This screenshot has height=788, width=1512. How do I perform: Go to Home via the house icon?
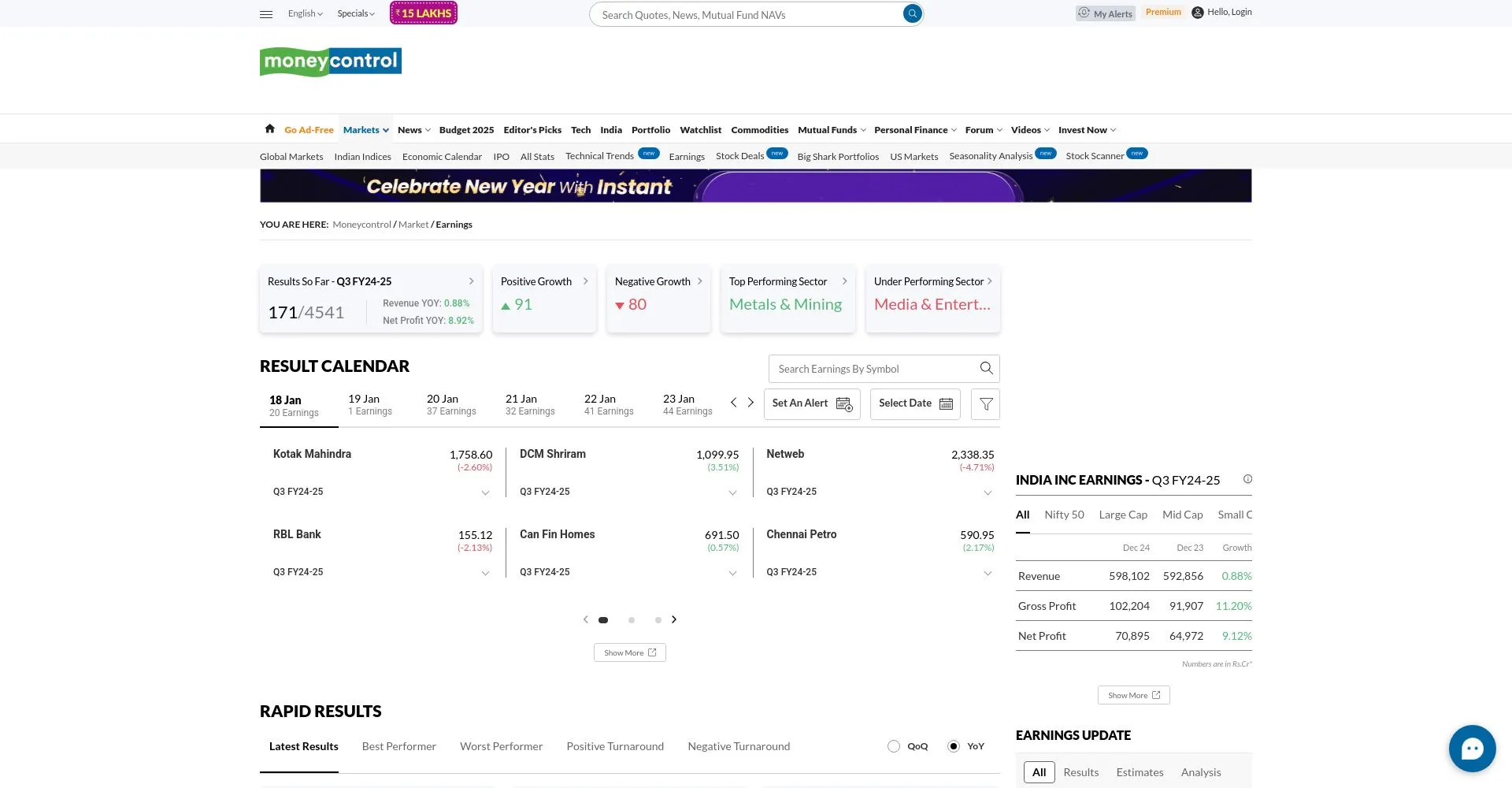tap(270, 128)
